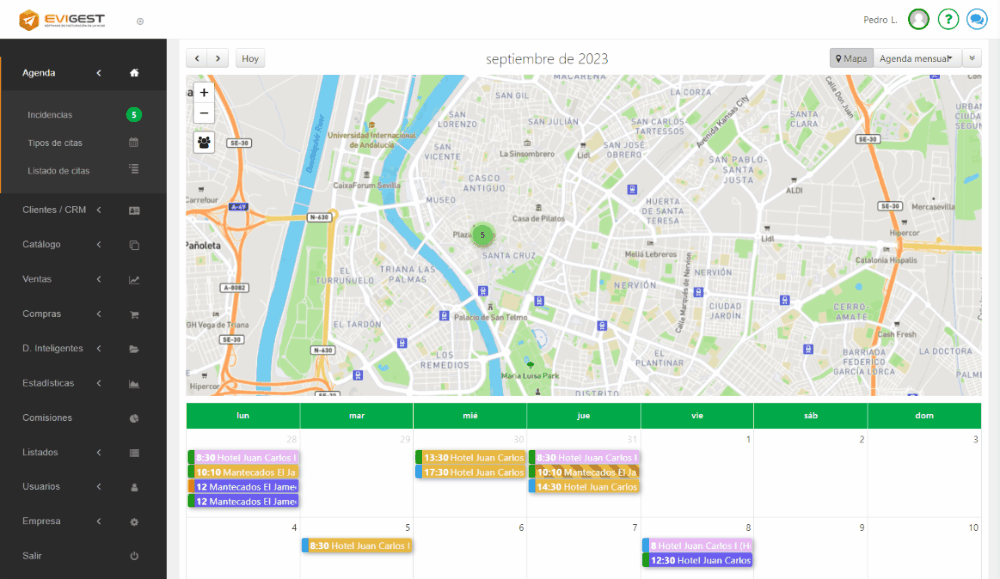Click the calendar icon next to Tipos de citas

click(x=133, y=142)
